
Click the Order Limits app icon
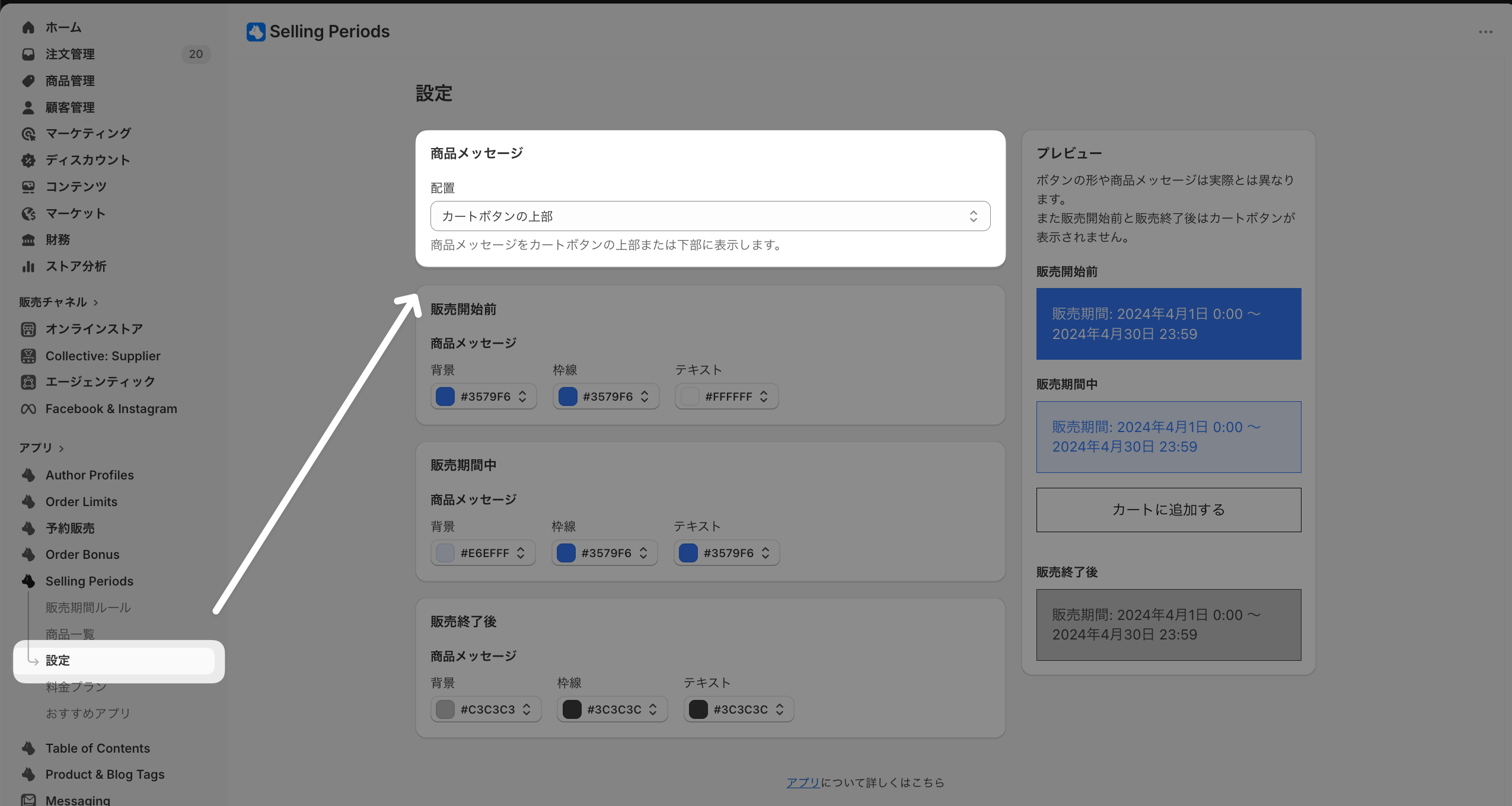[28, 501]
